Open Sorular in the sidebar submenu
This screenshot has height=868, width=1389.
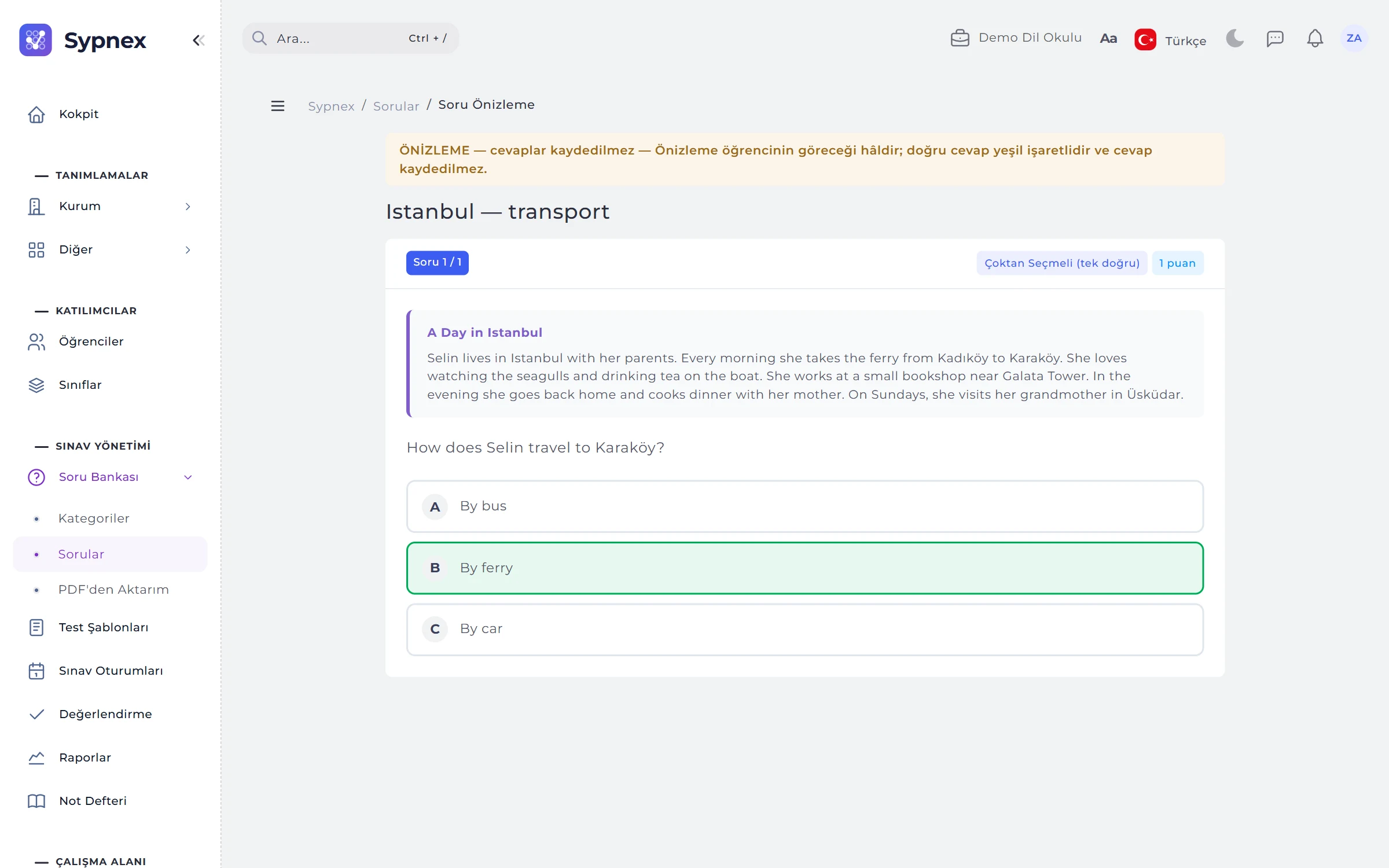click(x=110, y=554)
